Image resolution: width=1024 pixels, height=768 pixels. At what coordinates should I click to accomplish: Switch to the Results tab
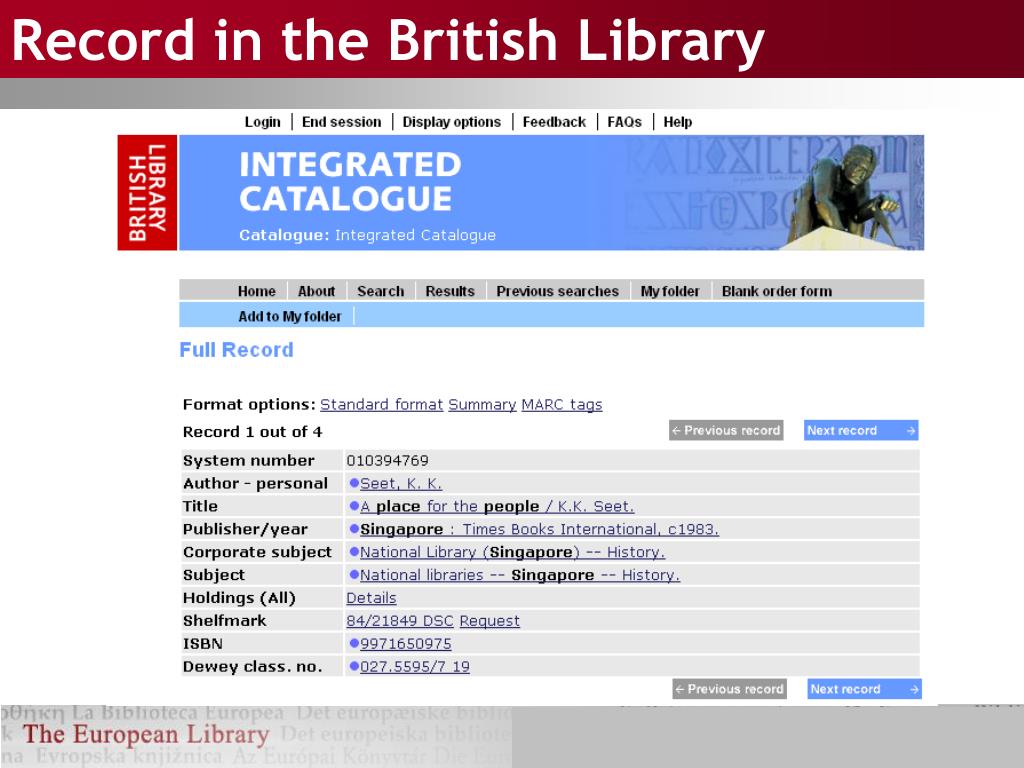pos(450,291)
